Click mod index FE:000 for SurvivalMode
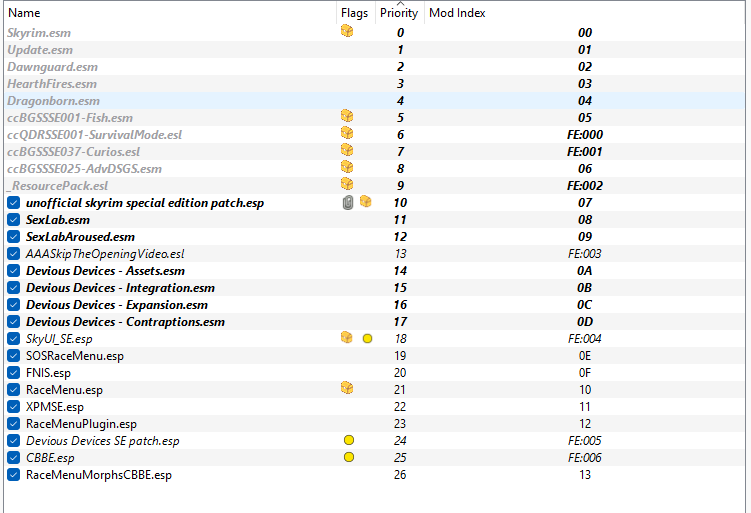 click(x=585, y=135)
